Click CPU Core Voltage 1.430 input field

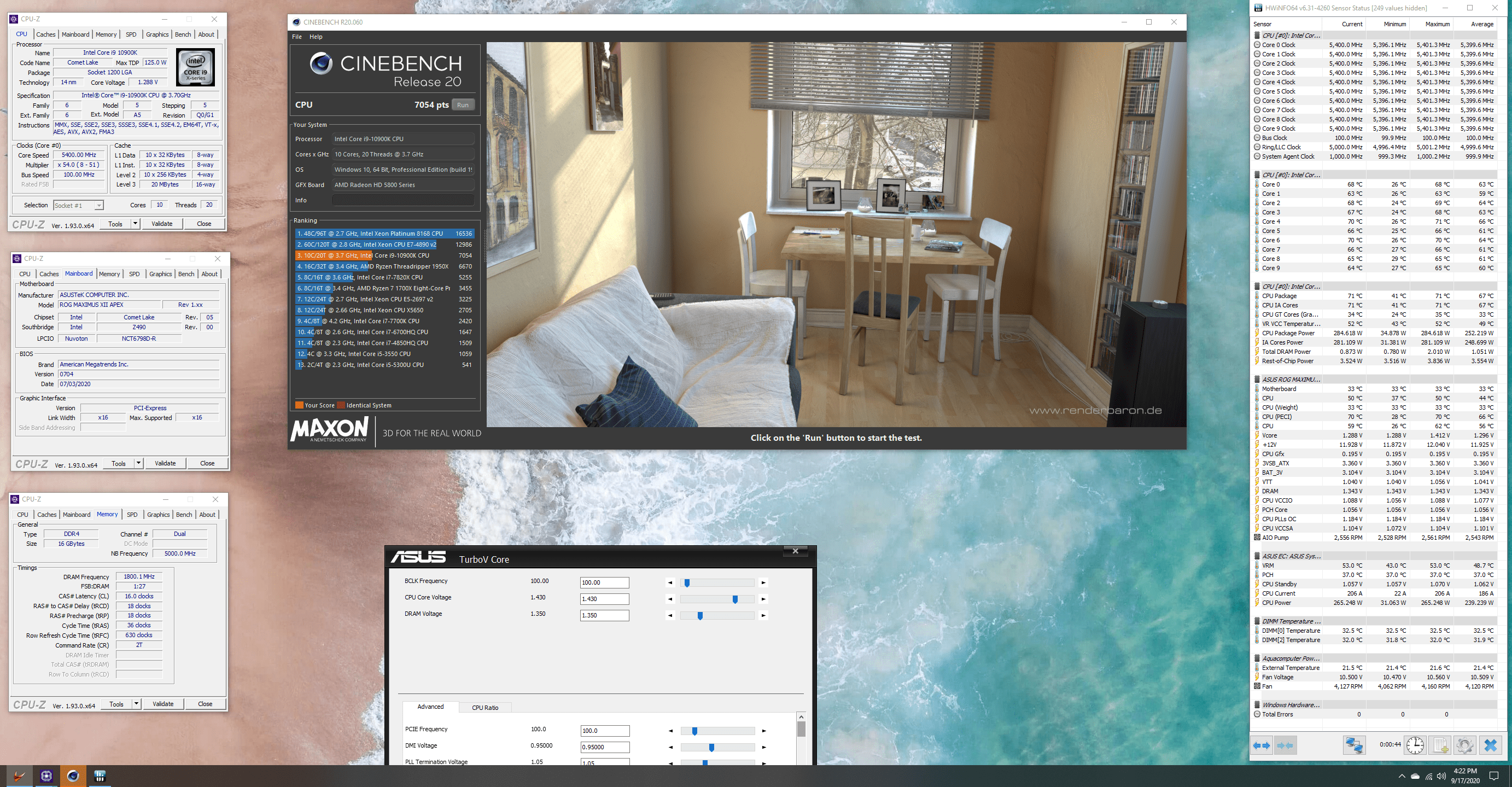605,599
